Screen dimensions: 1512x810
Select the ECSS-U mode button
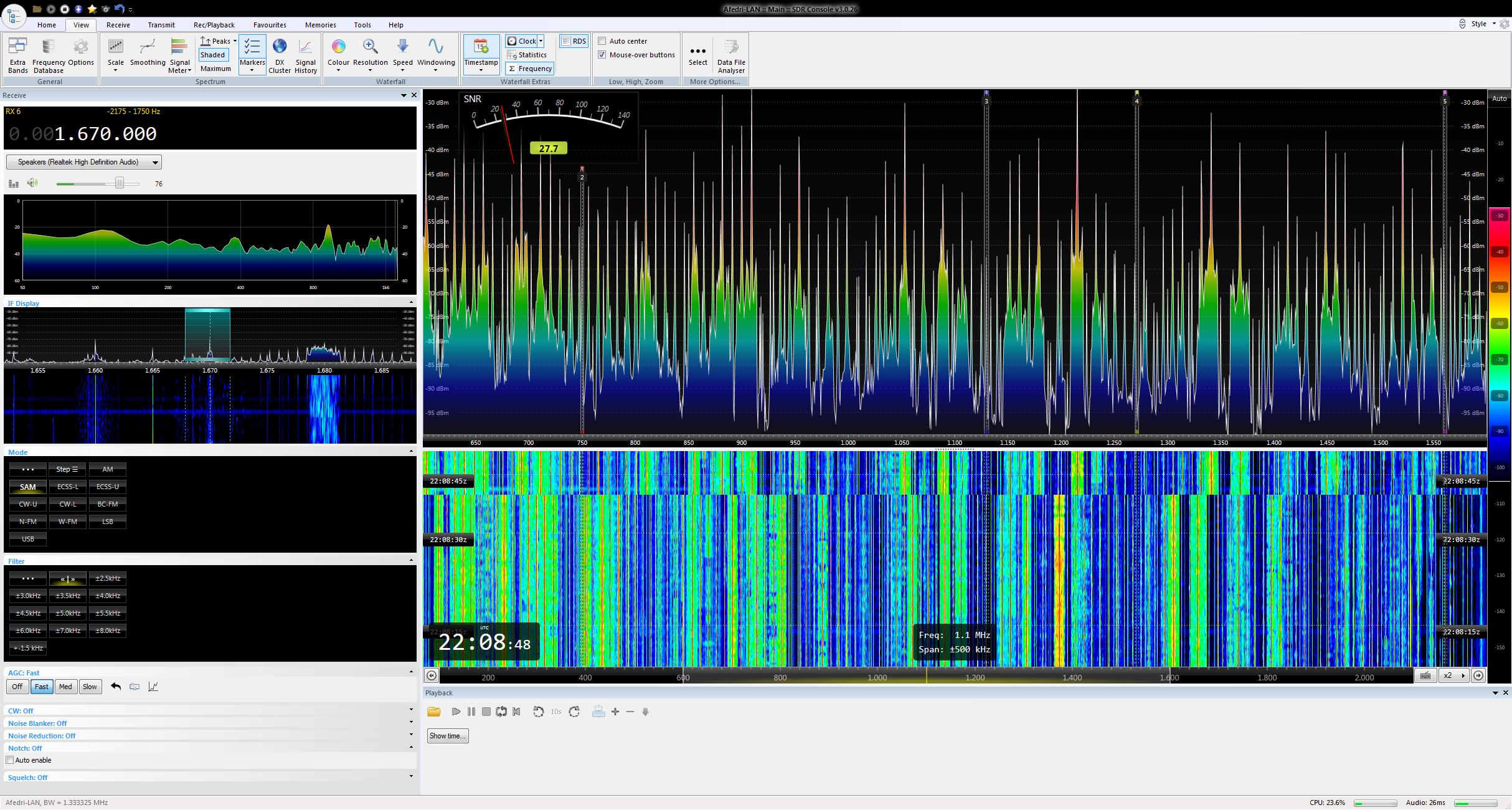click(107, 487)
